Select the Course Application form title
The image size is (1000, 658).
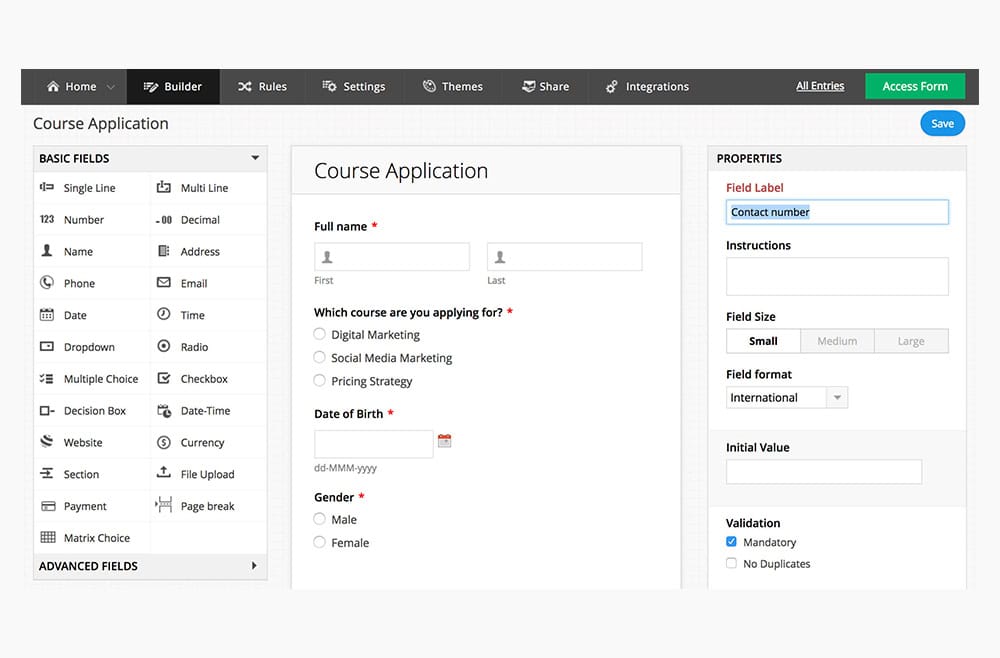point(401,171)
